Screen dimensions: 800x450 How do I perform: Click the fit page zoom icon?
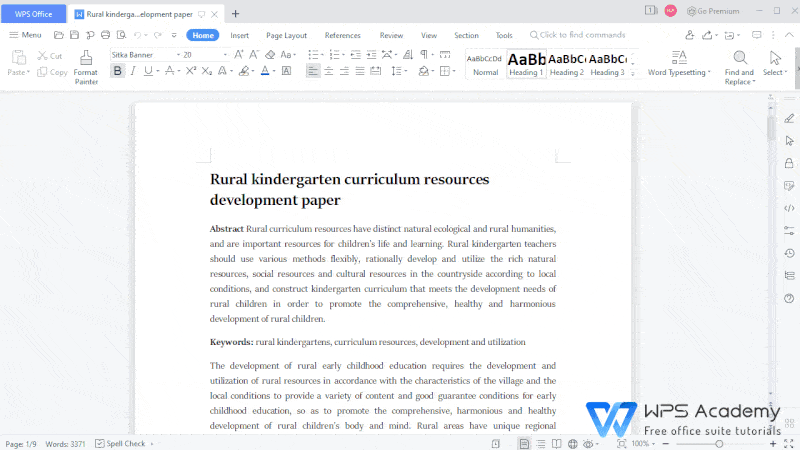click(x=621, y=444)
